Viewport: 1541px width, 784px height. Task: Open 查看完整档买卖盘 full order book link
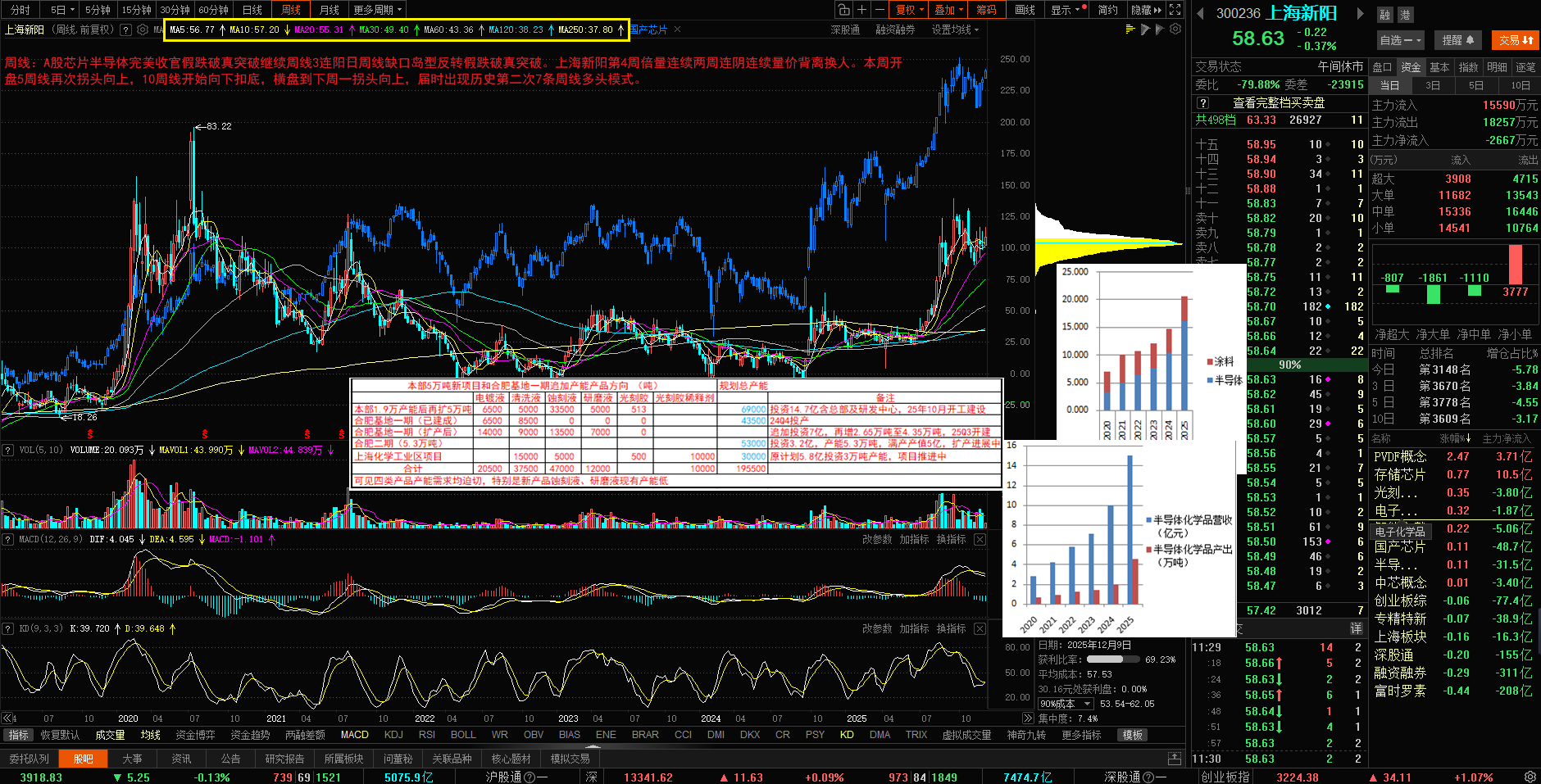coord(1279,103)
